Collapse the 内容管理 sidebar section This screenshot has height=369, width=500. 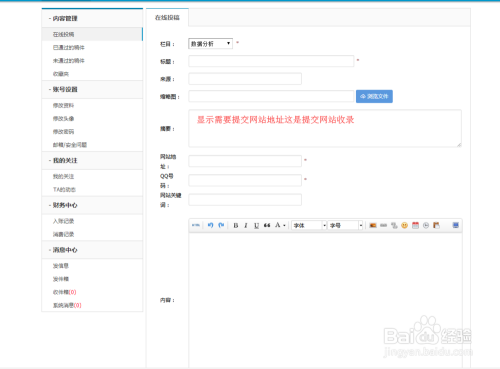[x=92, y=18]
